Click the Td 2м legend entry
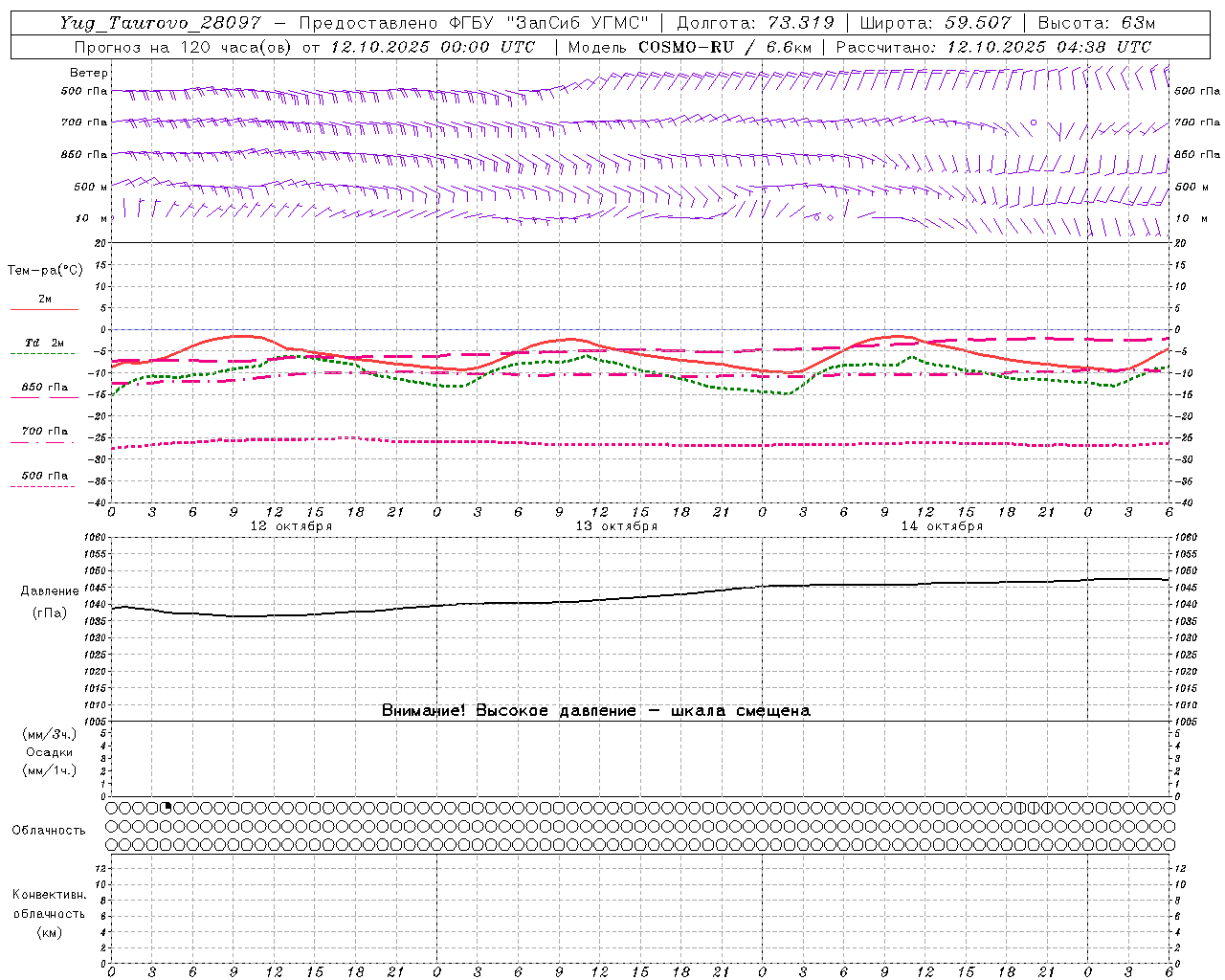 point(44,343)
